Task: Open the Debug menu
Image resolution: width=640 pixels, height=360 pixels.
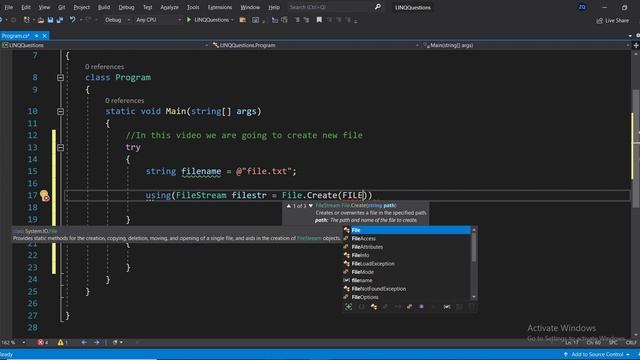Action: click(126, 7)
